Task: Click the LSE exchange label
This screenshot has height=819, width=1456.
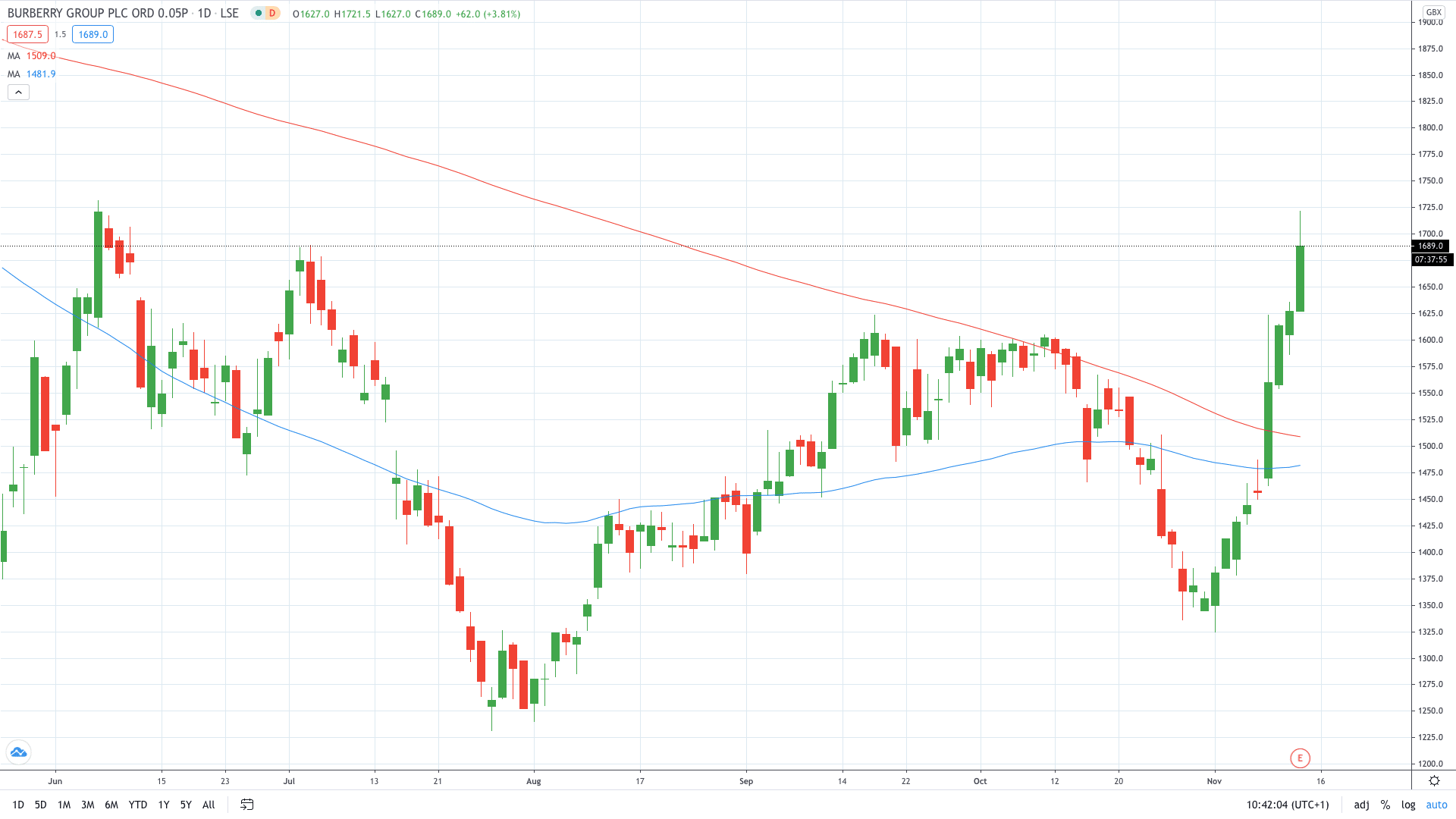Action: point(230,14)
